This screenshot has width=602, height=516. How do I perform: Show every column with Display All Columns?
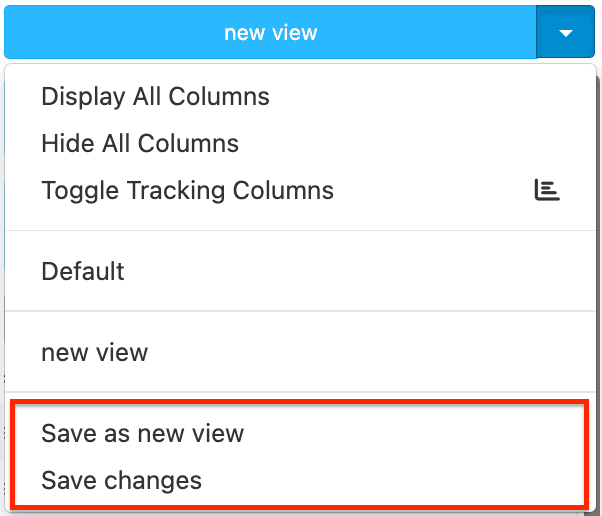click(155, 97)
